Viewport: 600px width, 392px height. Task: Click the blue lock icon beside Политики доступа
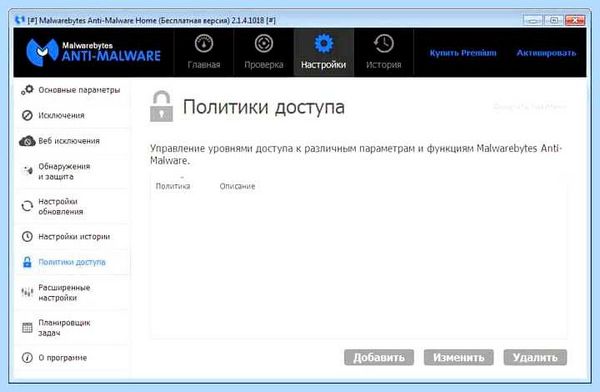click(27, 262)
